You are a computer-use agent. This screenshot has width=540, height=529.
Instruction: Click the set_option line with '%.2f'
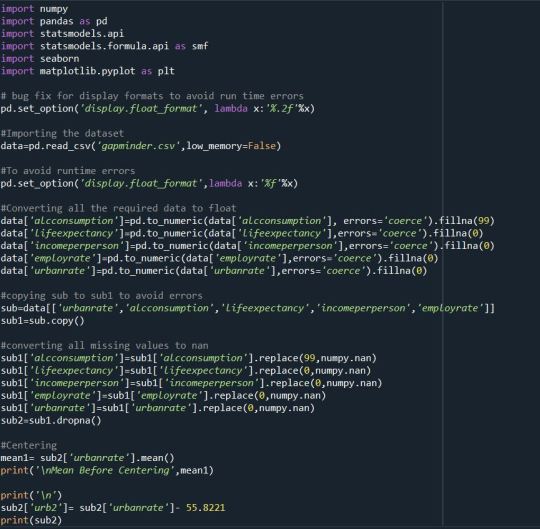click(158, 108)
